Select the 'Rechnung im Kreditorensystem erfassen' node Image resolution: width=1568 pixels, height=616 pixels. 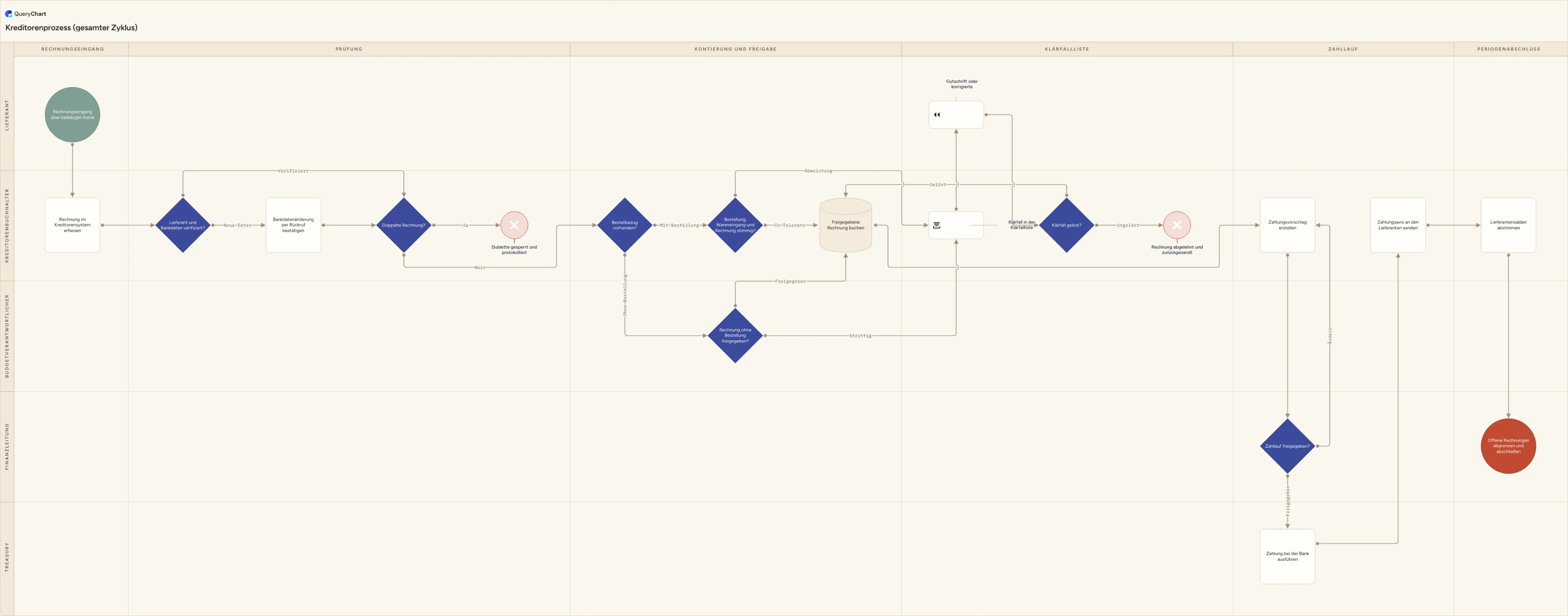(x=73, y=225)
